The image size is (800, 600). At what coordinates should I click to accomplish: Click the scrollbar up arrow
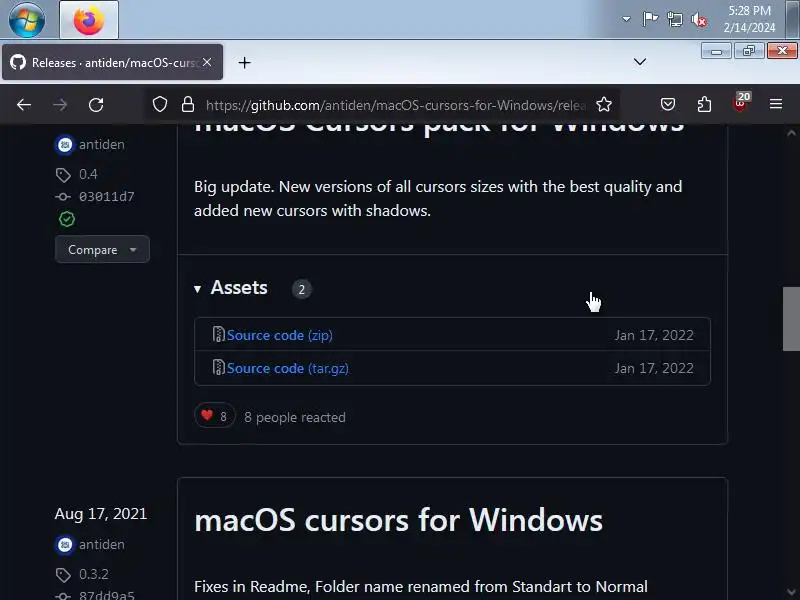point(791,133)
